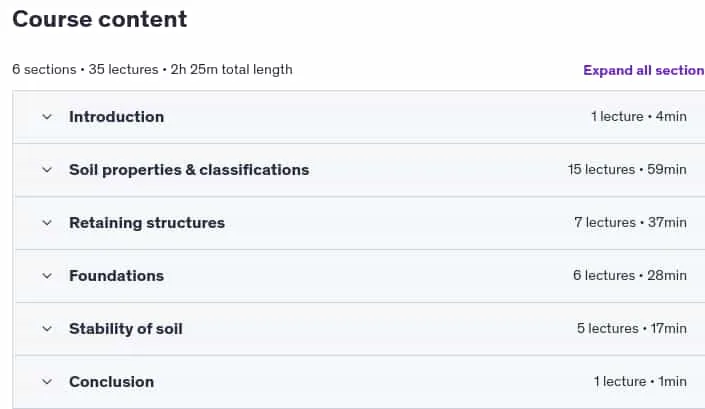
Task: Click the 6 lectures • 28min label
Action: click(629, 276)
